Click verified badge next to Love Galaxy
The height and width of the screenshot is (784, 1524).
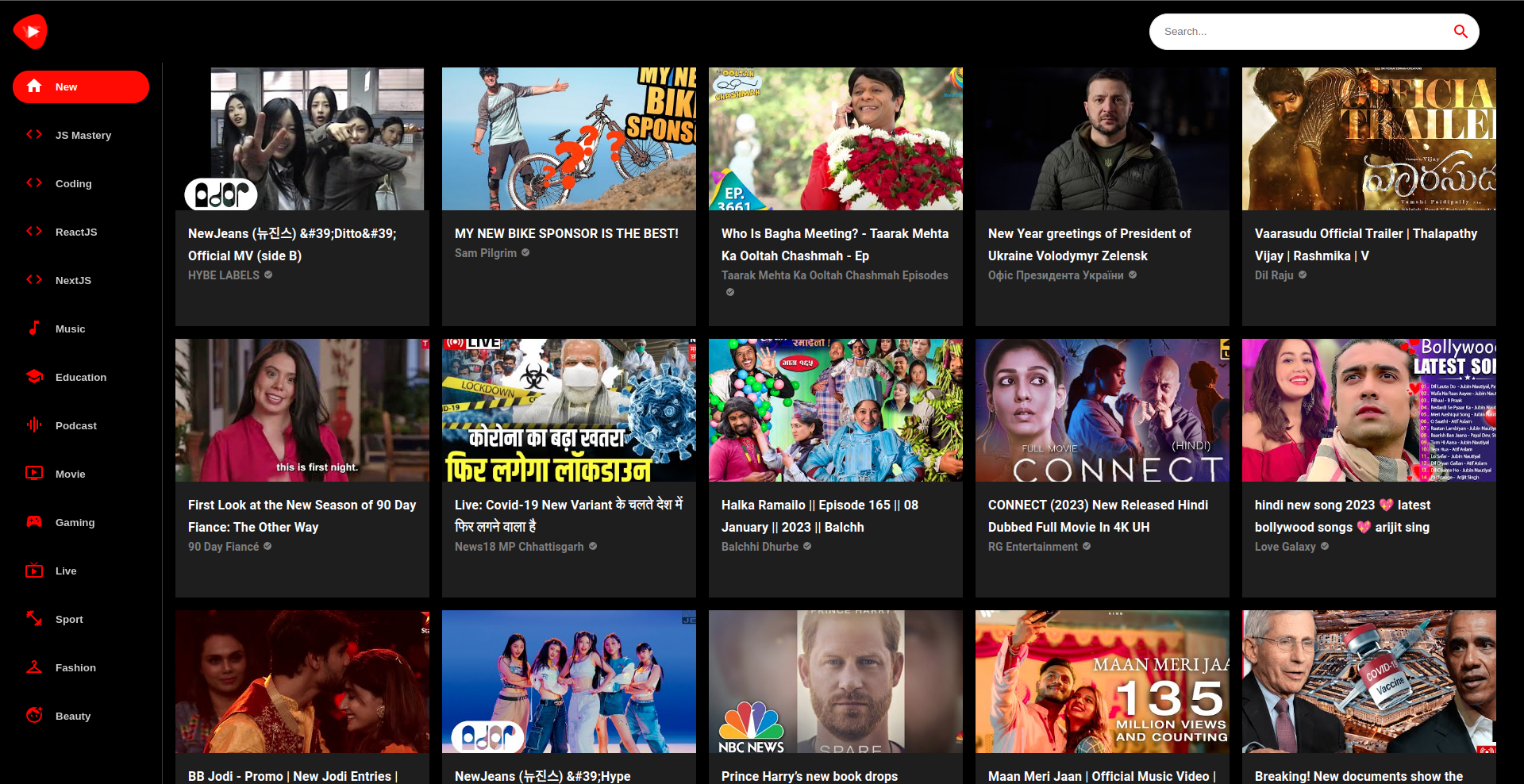[x=1325, y=547]
